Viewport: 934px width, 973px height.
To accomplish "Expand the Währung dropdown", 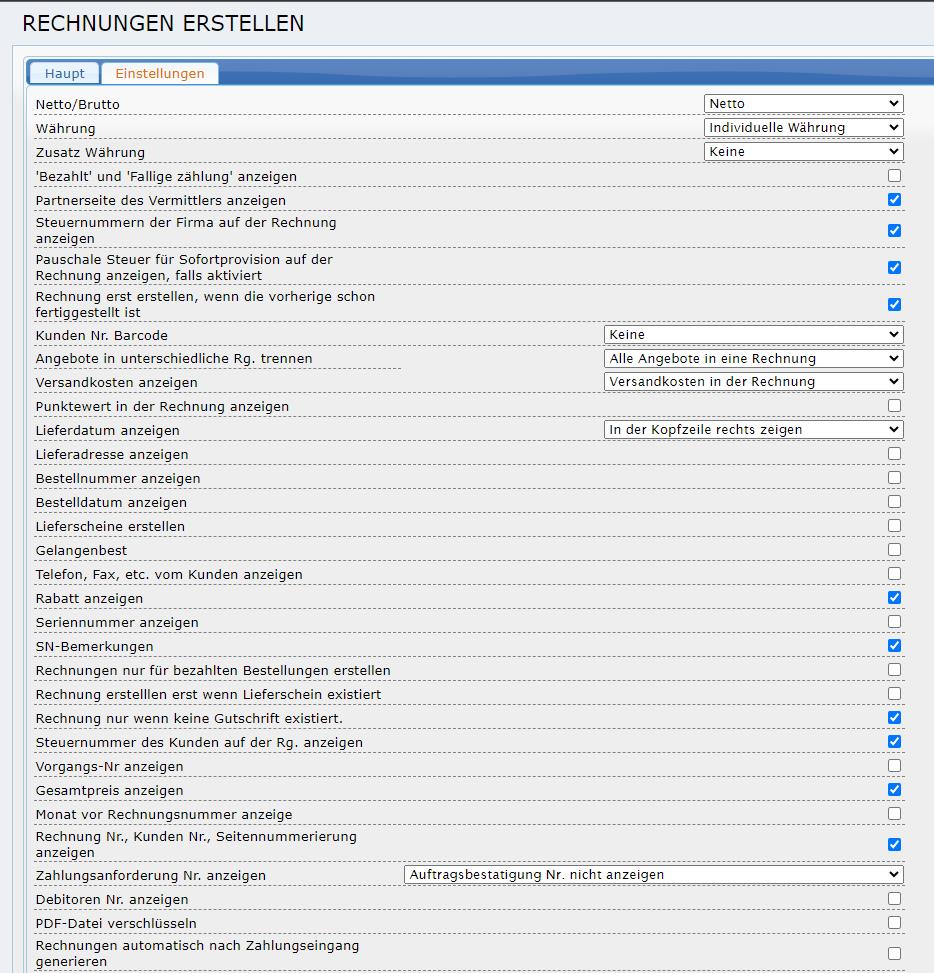I will [803, 128].
